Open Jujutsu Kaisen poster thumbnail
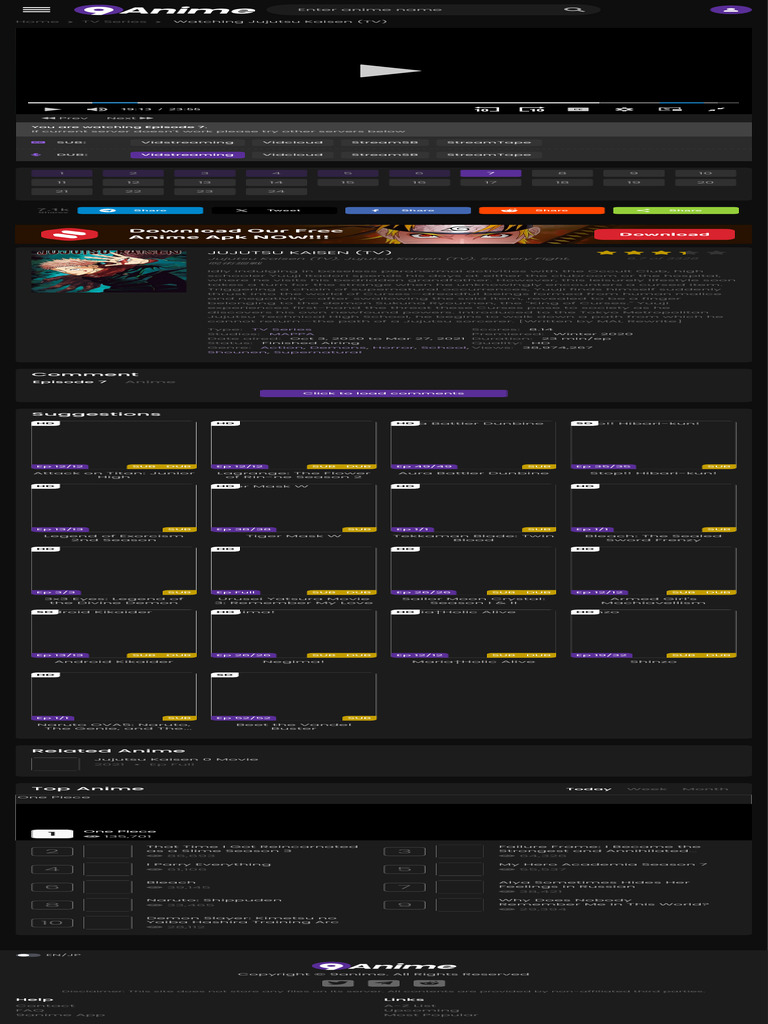768x1024 pixels. point(109,270)
